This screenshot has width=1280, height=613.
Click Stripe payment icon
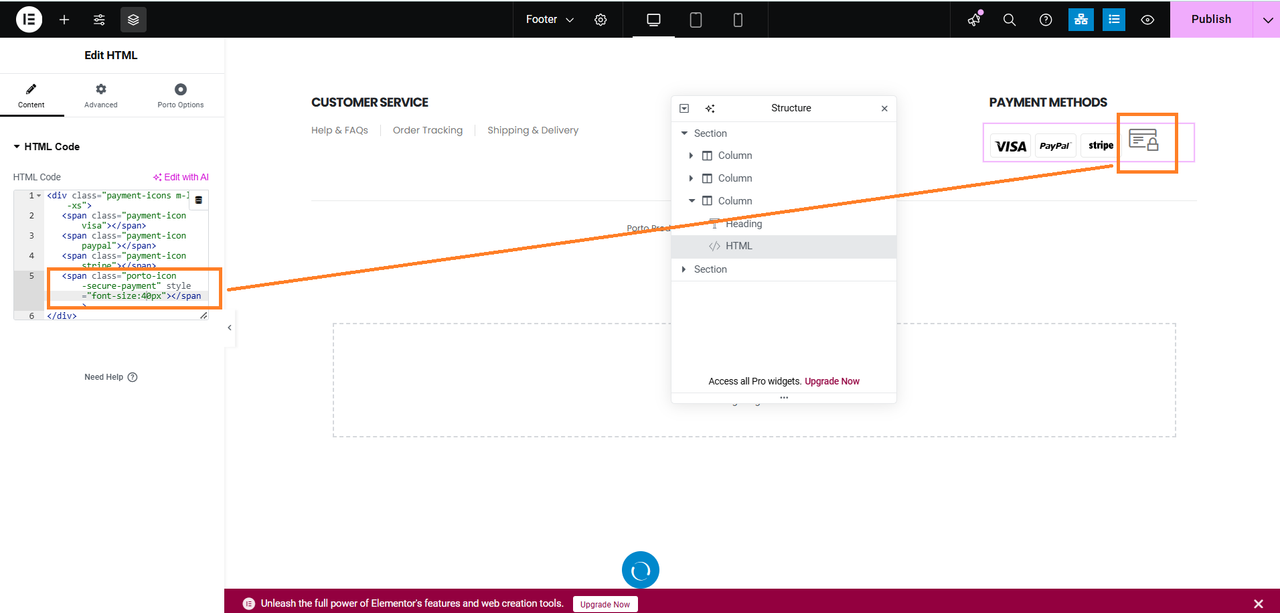tap(1100, 146)
